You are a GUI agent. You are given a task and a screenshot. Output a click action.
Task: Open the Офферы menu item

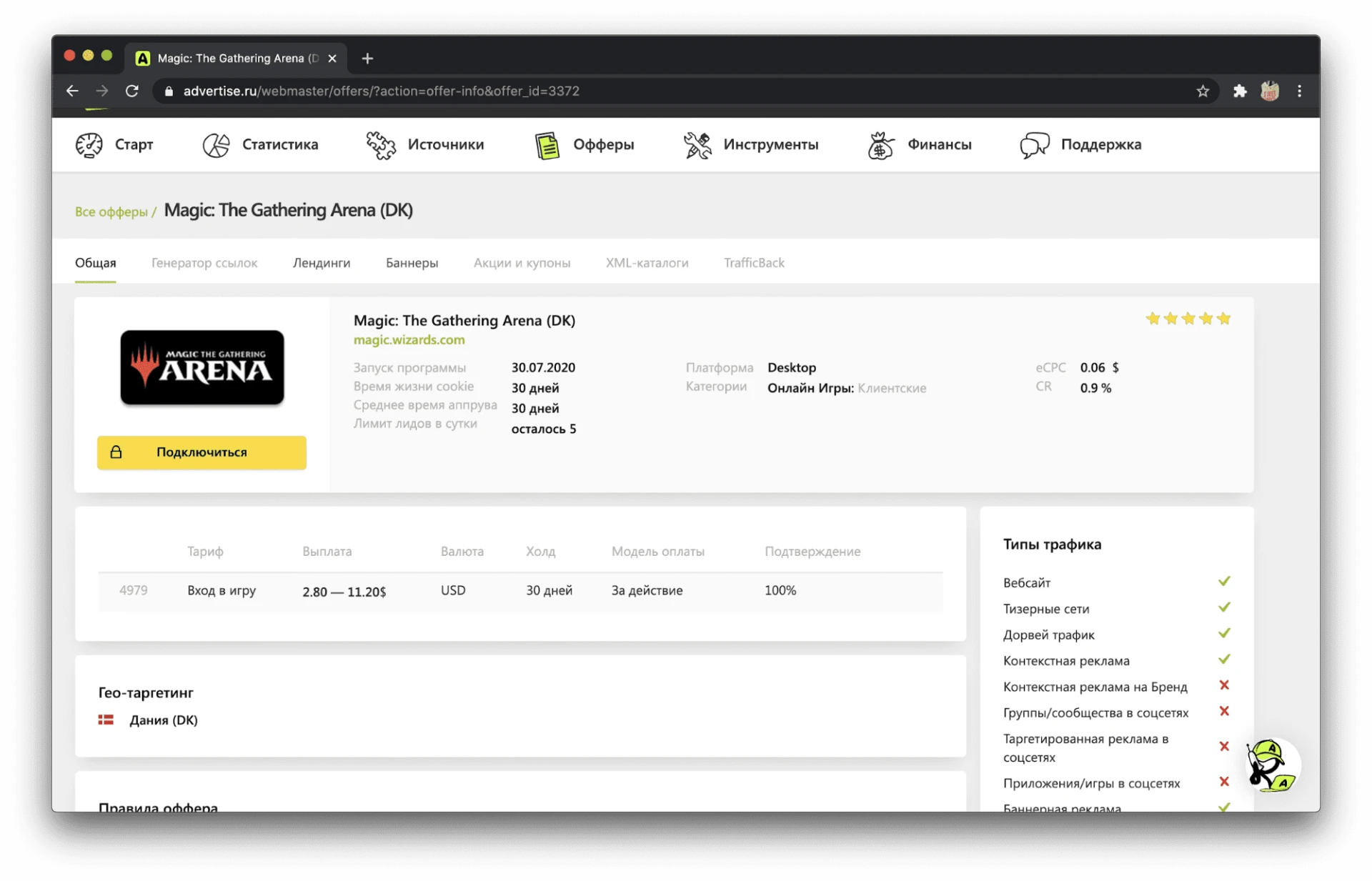point(604,145)
